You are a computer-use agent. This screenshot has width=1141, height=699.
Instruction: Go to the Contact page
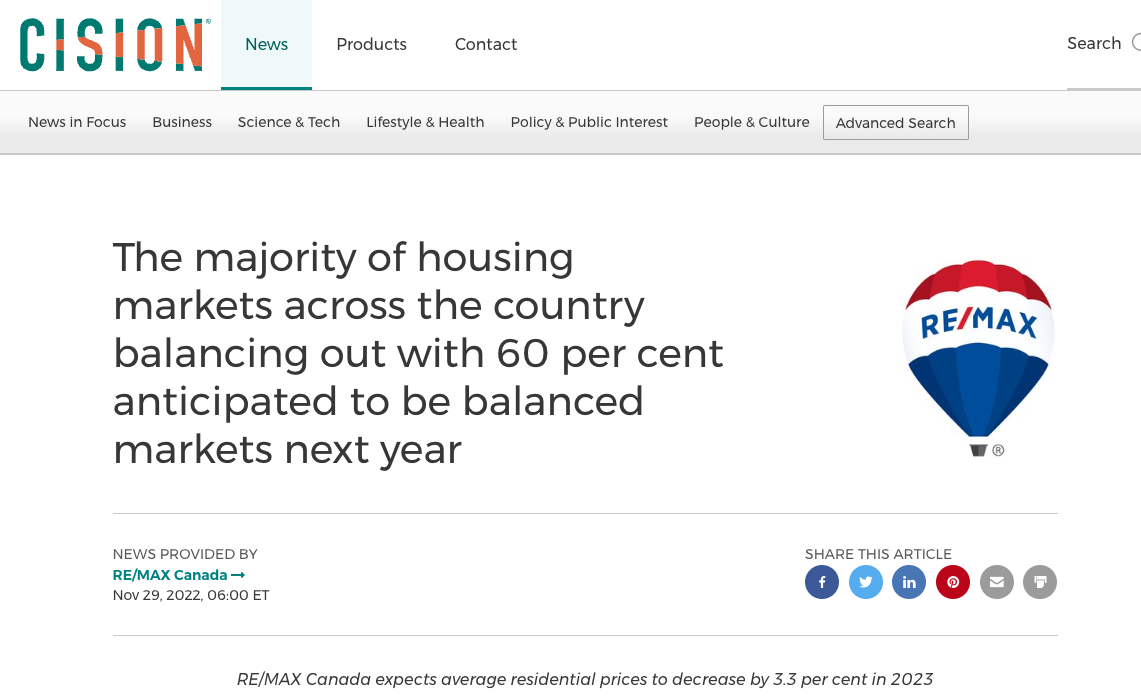(x=486, y=44)
